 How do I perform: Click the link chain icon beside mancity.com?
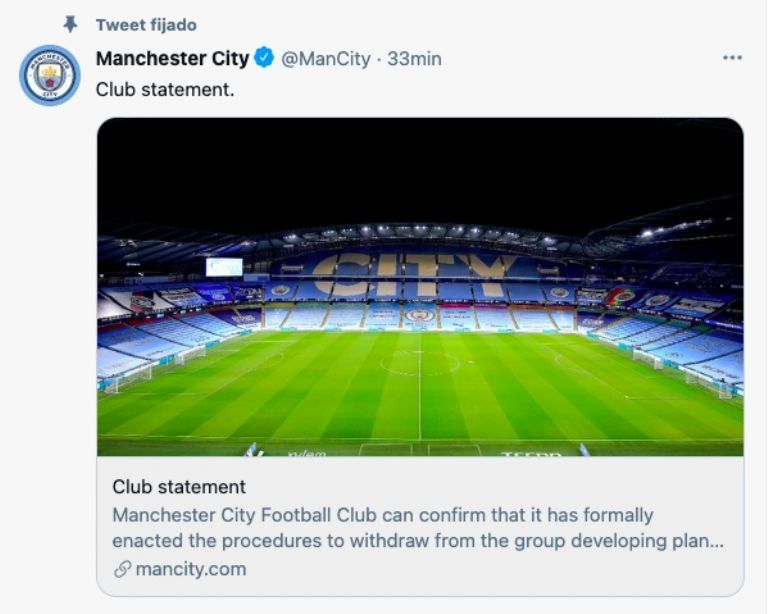(x=122, y=569)
